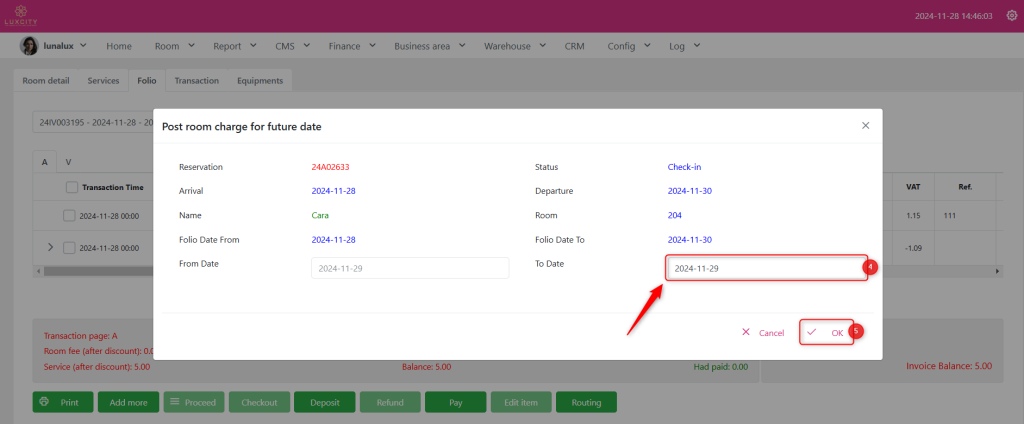Click the Routing button
Screen dimensions: 1024x424
(x=586, y=402)
